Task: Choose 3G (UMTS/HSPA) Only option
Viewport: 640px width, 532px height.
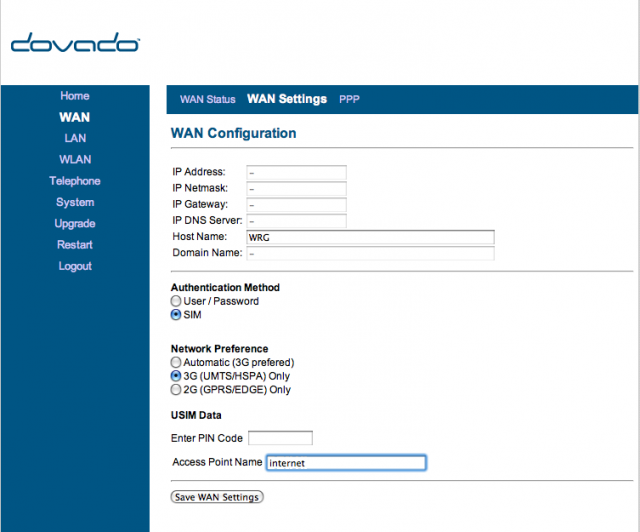Action: coord(176,376)
